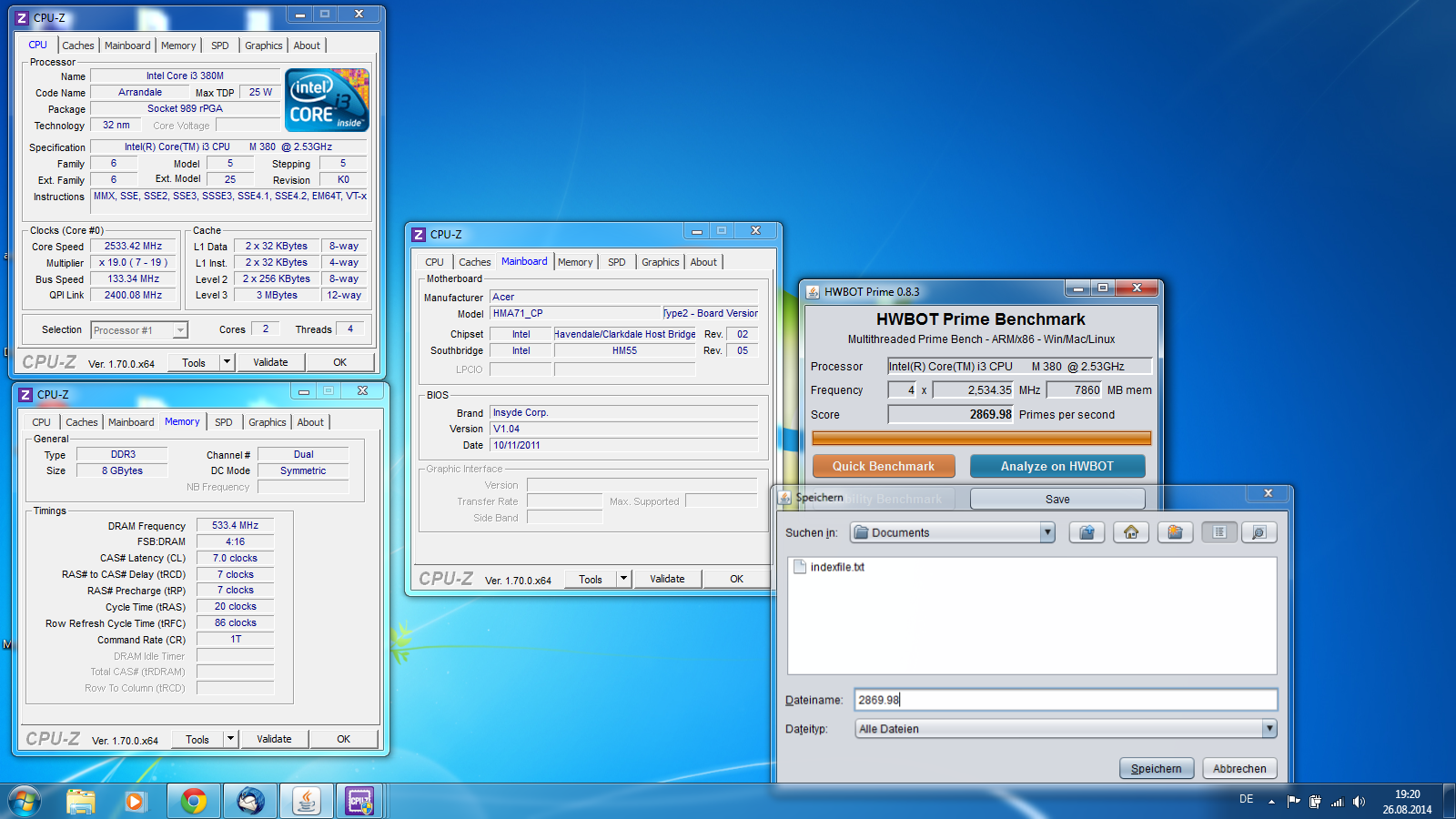Click power battery icon in tray
The width and height of the screenshot is (1456, 819).
tap(1315, 802)
